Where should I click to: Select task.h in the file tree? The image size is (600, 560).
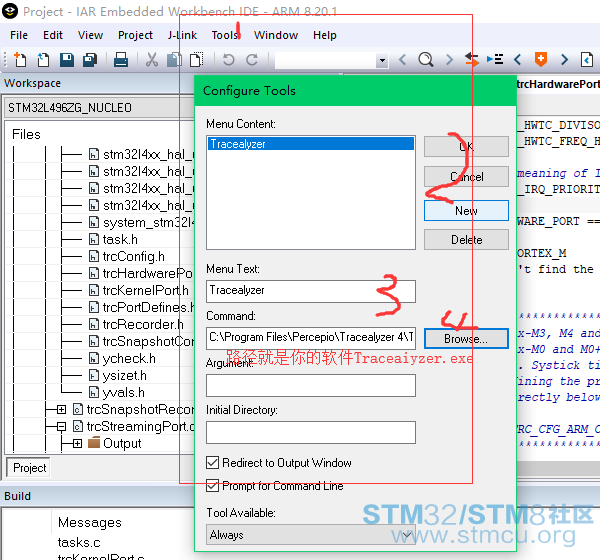coord(120,240)
